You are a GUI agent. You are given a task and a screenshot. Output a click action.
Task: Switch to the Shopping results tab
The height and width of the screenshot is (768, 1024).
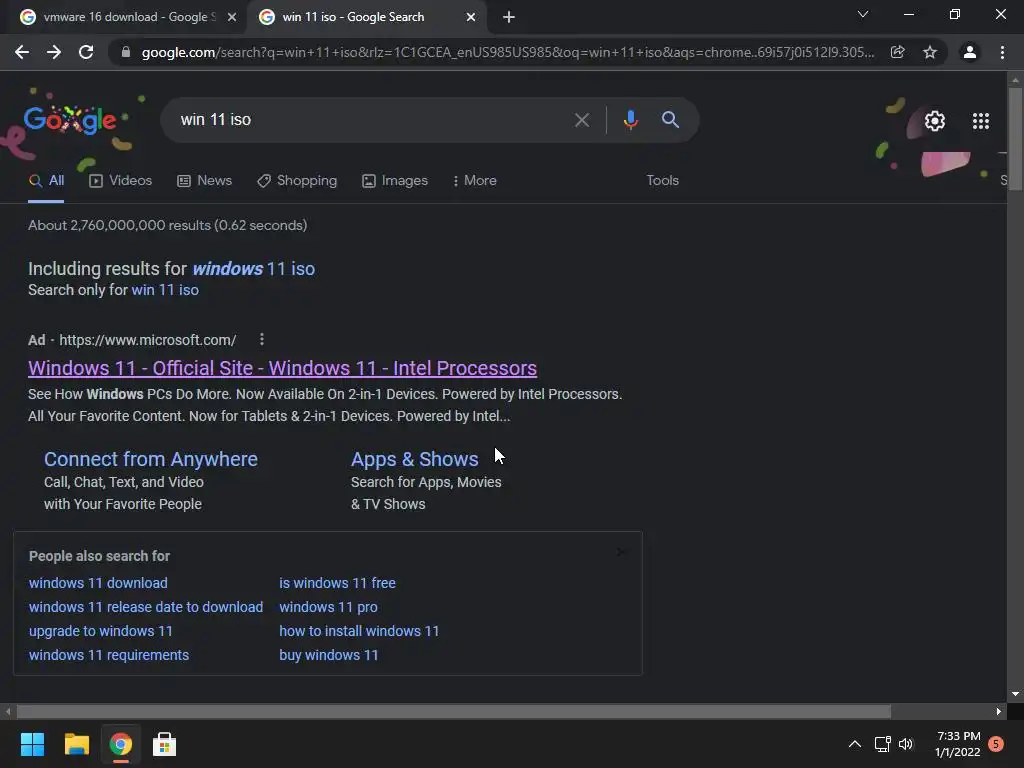click(x=297, y=181)
